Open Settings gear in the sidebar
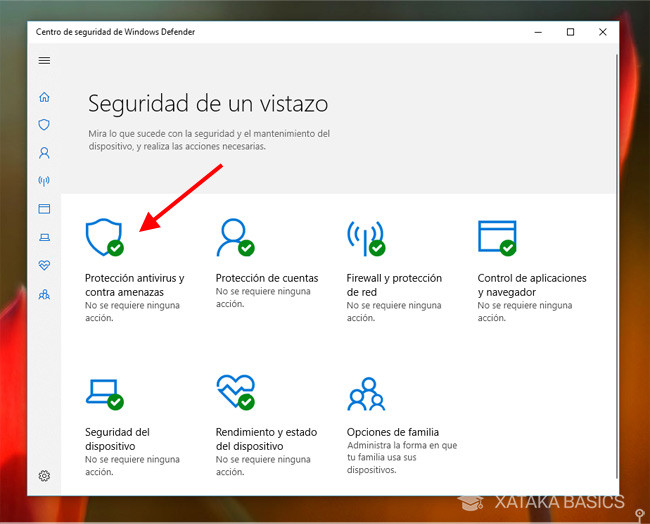The height and width of the screenshot is (524, 650). (44, 476)
